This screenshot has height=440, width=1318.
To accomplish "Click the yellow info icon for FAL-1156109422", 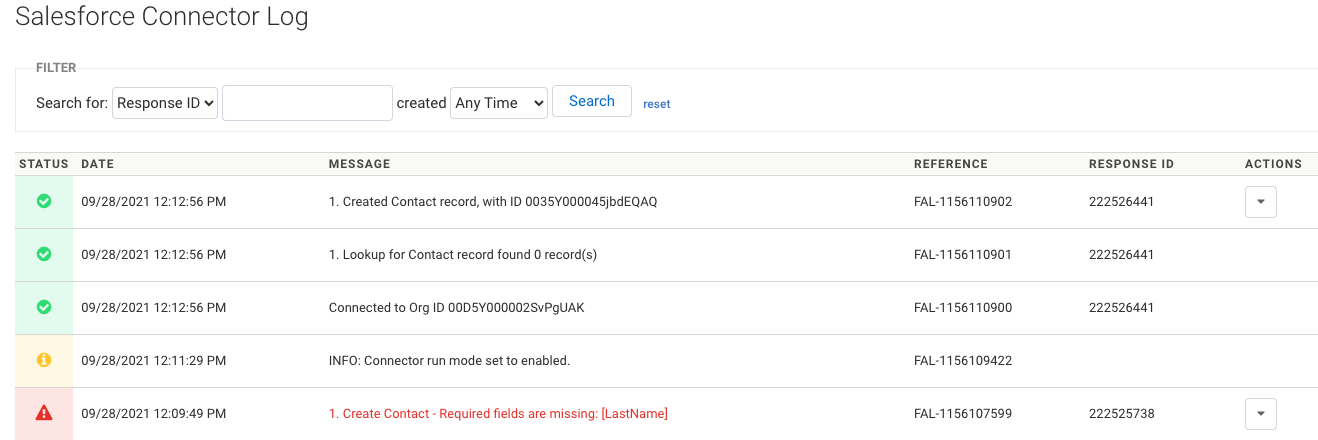I will [x=44, y=360].
